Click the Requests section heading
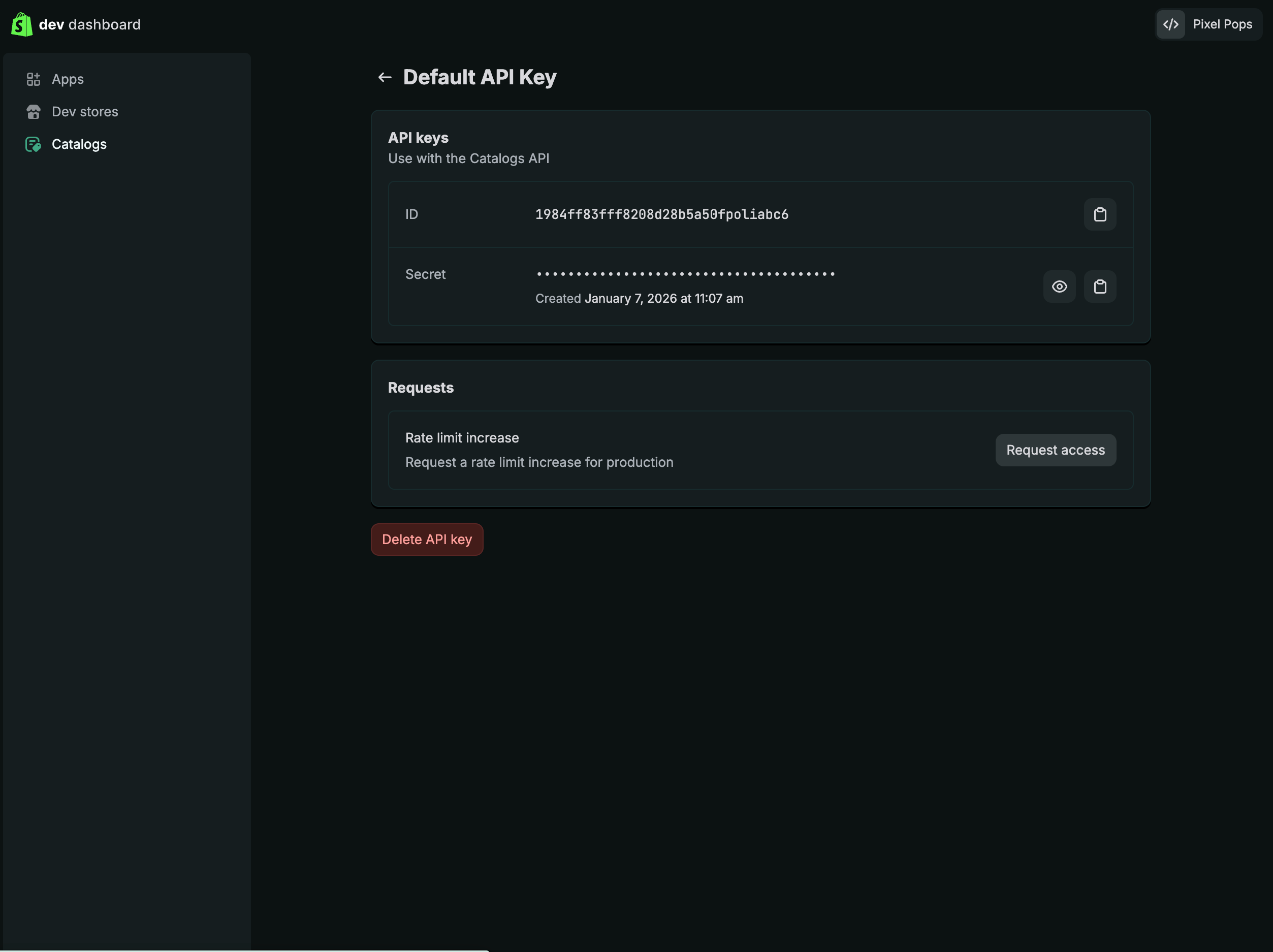This screenshot has height=952, width=1273. [421, 388]
